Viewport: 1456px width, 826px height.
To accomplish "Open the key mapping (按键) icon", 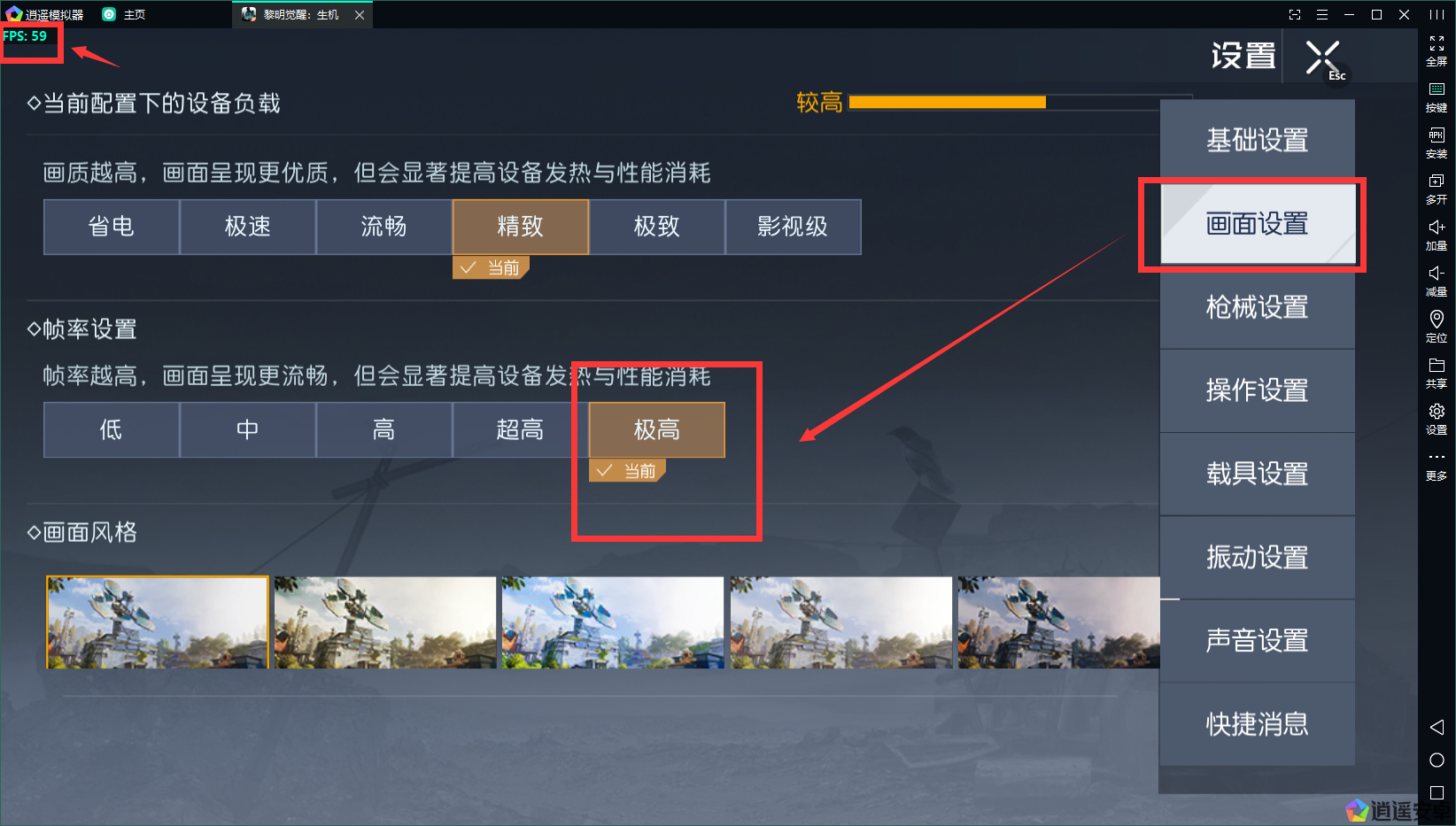I will pos(1437,96).
